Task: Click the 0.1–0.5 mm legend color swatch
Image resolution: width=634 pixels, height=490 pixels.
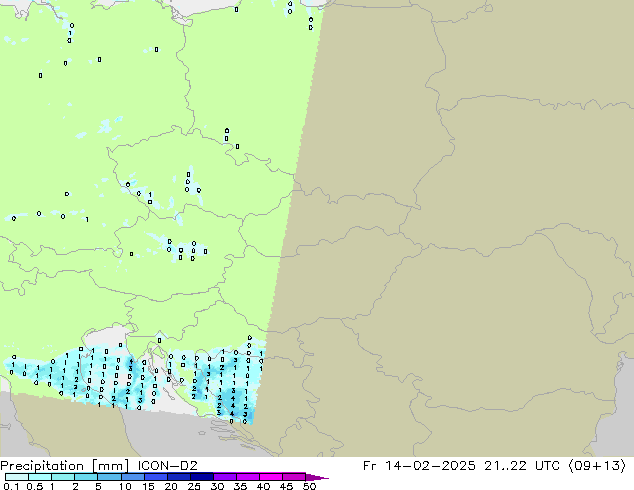Action: point(17,477)
